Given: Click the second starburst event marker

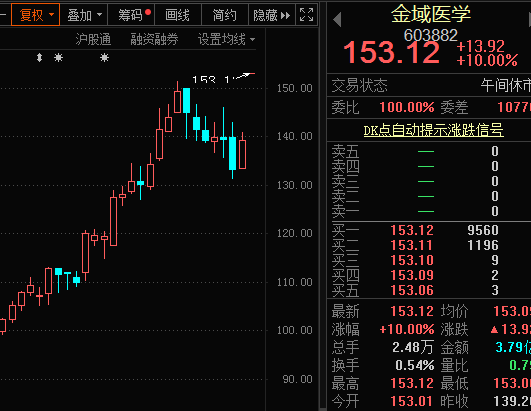Looking at the screenshot, I should (x=104, y=58).
